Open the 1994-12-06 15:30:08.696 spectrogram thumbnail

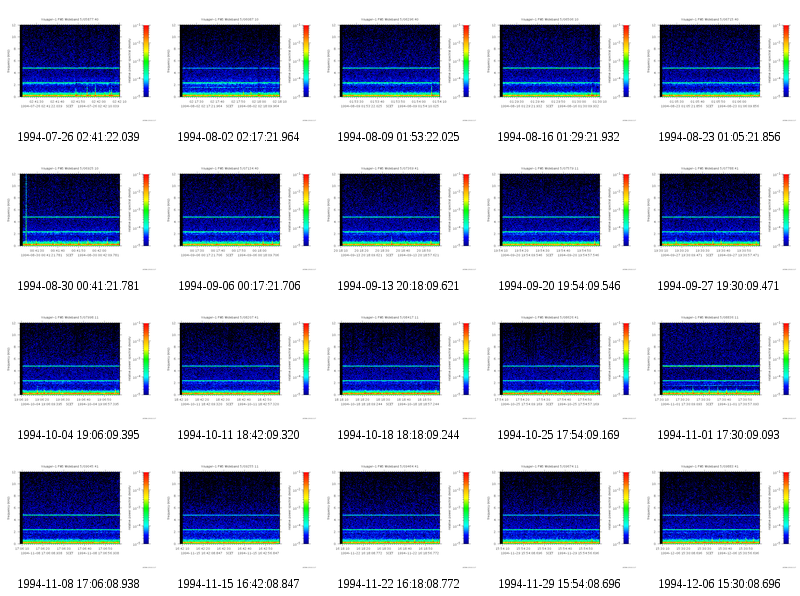click(x=719, y=516)
